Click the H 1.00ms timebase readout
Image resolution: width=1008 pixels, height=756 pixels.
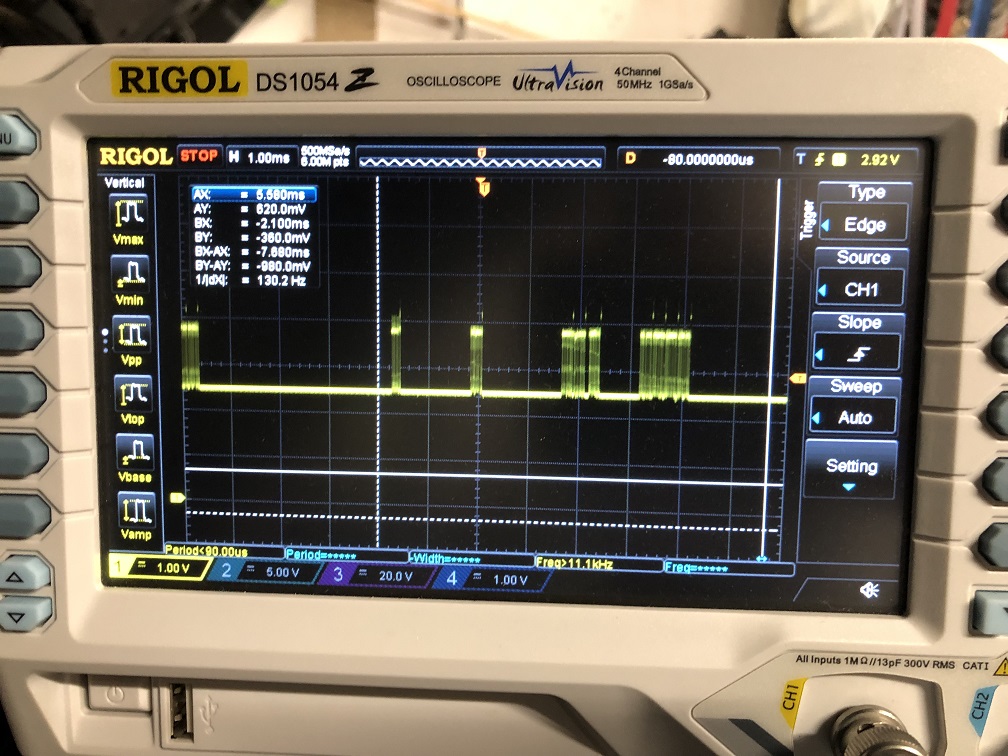pos(260,157)
